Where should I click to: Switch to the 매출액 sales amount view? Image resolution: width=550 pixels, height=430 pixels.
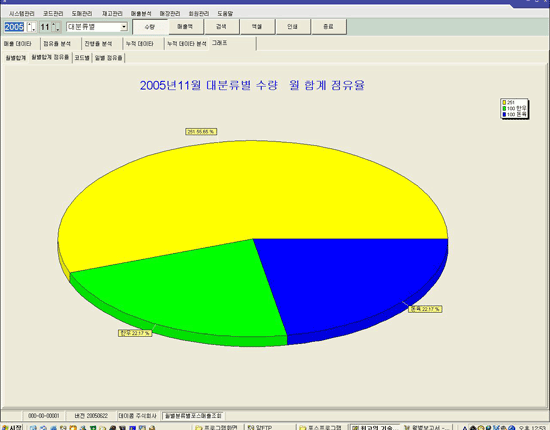pyautogui.click(x=185, y=27)
